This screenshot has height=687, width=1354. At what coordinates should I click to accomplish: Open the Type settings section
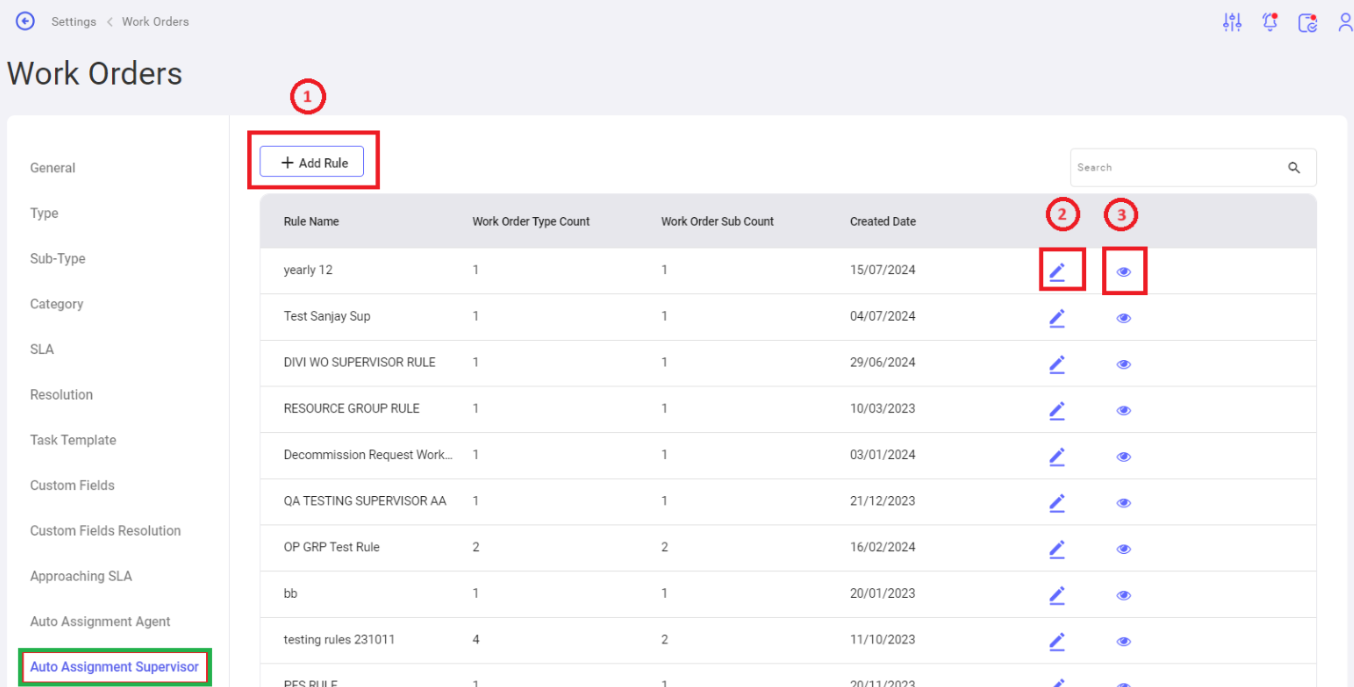(x=44, y=213)
